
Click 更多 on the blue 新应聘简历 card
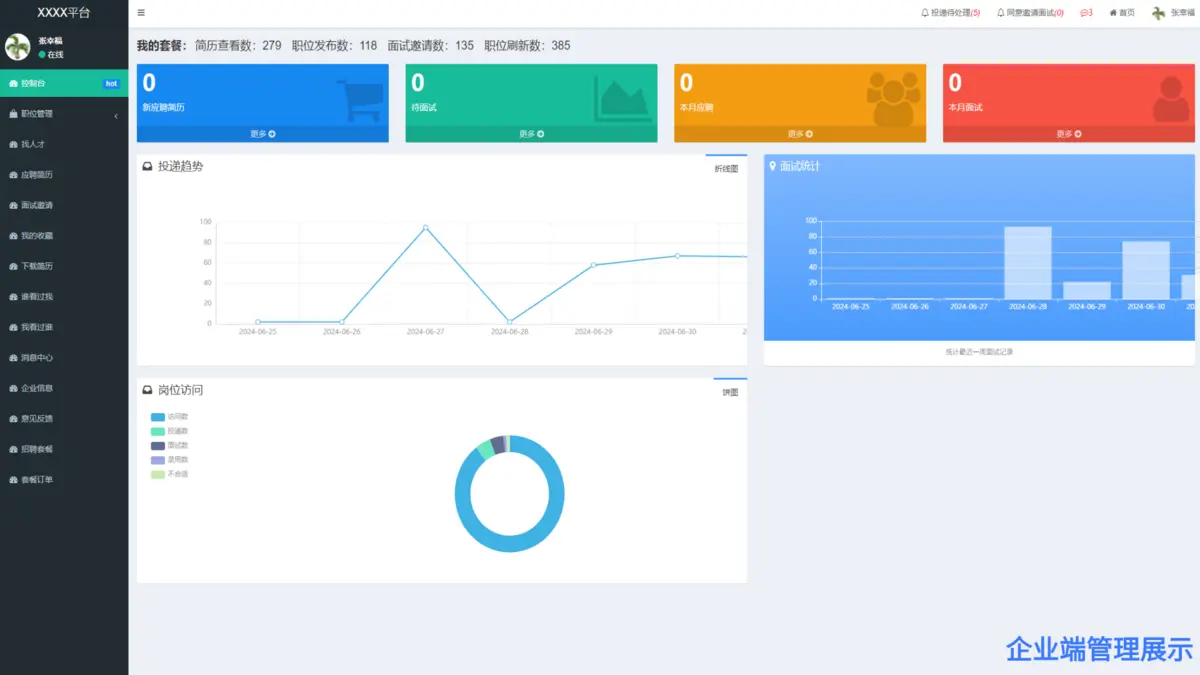click(262, 134)
